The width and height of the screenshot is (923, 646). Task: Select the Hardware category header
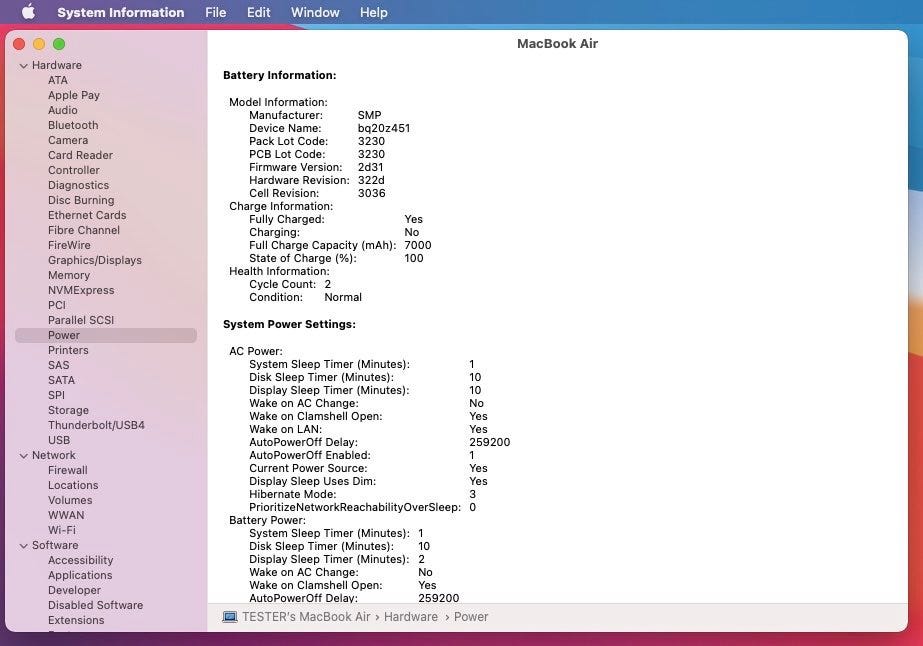[x=57, y=65]
